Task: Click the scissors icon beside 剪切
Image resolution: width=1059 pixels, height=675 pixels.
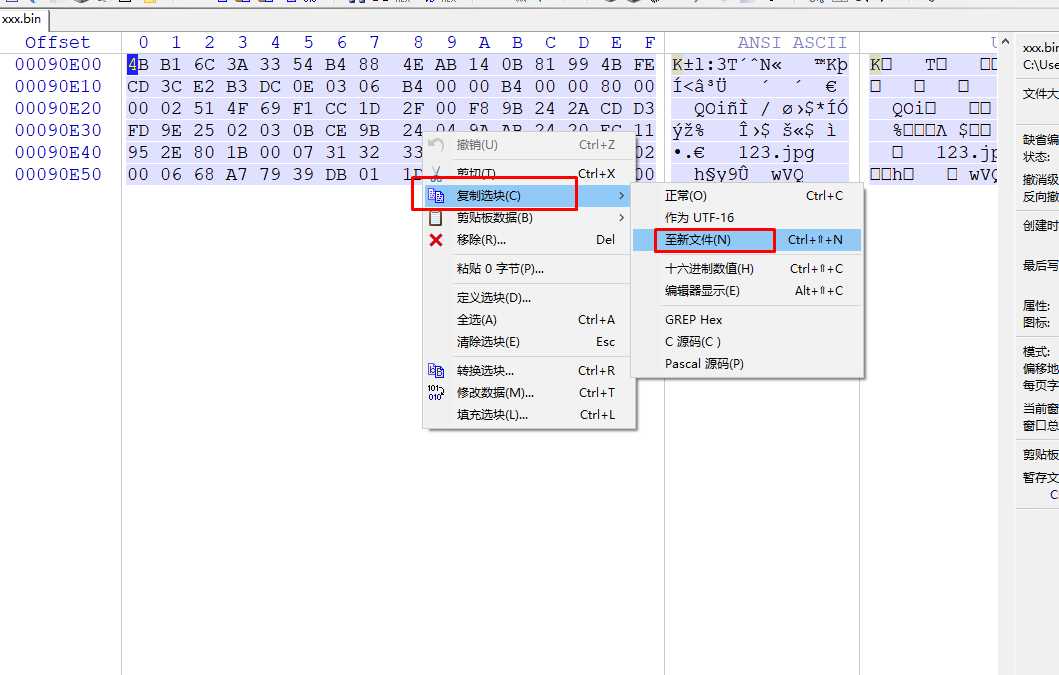Action: tap(436, 174)
